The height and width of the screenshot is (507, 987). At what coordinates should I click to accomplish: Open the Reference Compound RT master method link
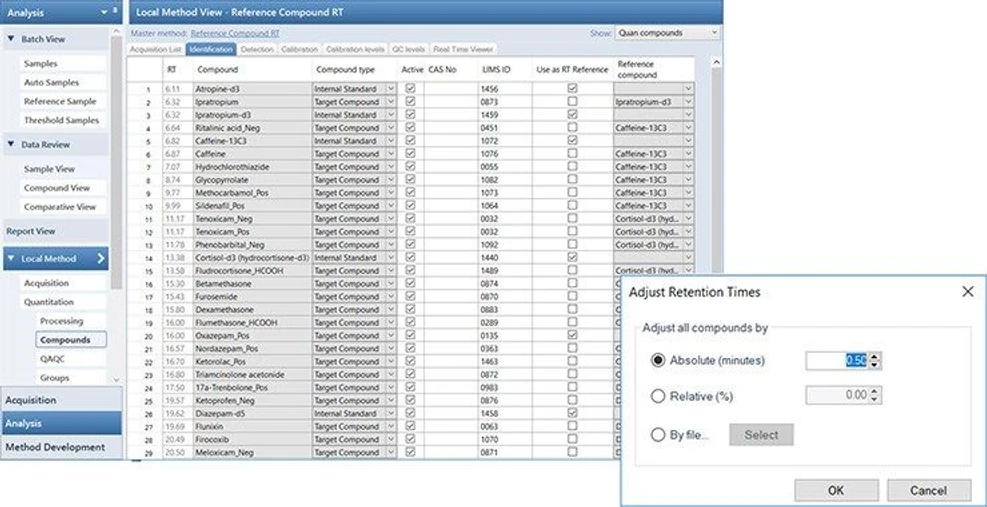pyautogui.click(x=235, y=33)
